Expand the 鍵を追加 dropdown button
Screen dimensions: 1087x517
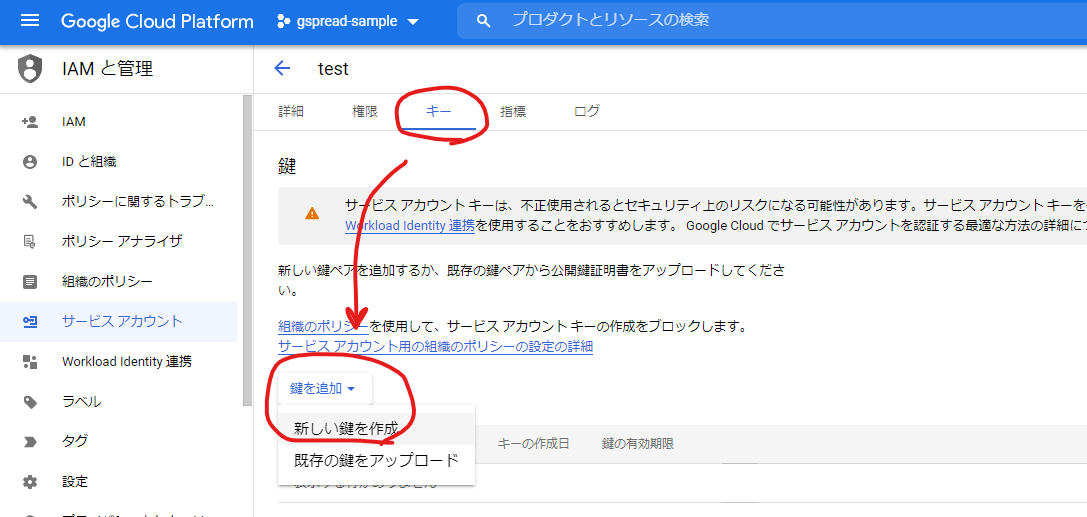323,388
